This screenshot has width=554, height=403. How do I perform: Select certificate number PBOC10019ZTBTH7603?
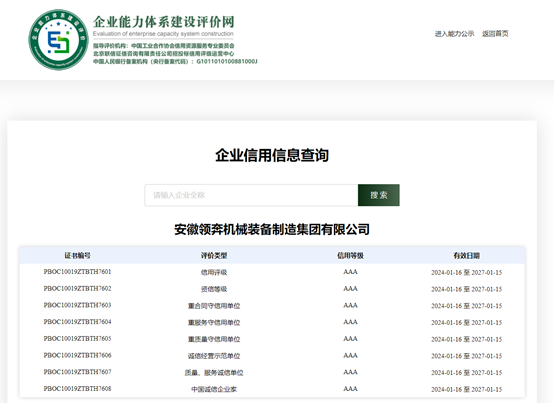pyautogui.click(x=77, y=305)
